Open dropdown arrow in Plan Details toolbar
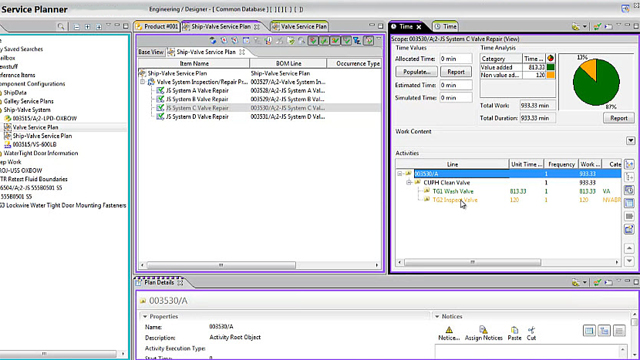 (x=584, y=282)
